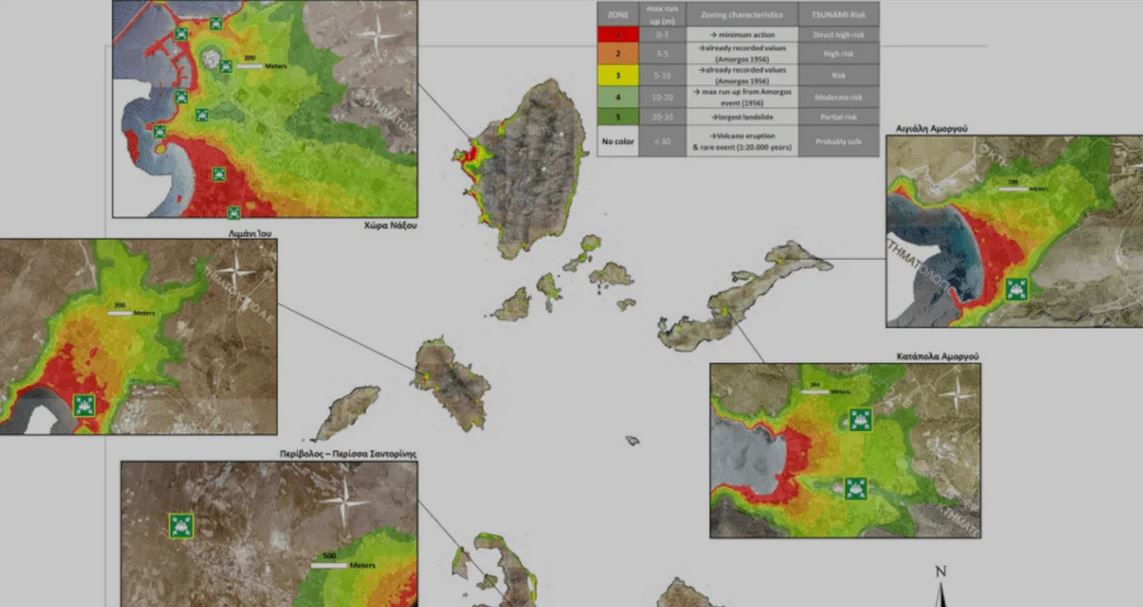Pick the yellow Zone 3 legend swatch
The image size is (1143, 607).
pyautogui.click(x=617, y=76)
